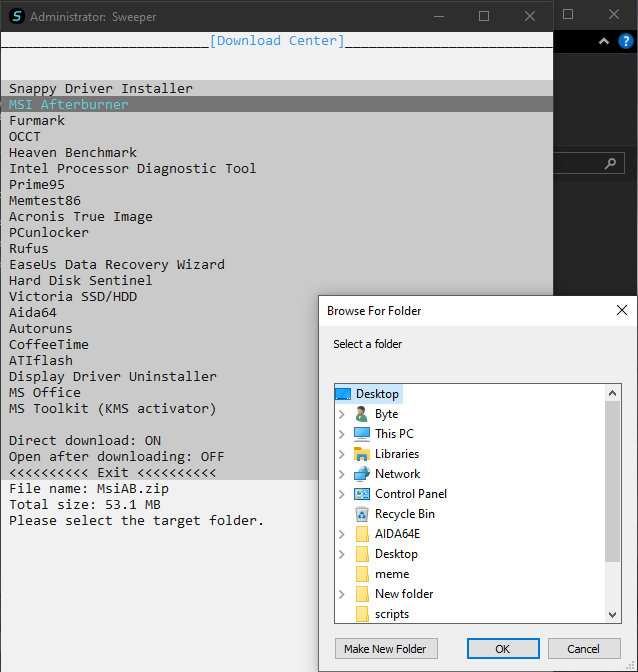Click the Control Panel icon
The height and width of the screenshot is (672, 638).
(362, 494)
